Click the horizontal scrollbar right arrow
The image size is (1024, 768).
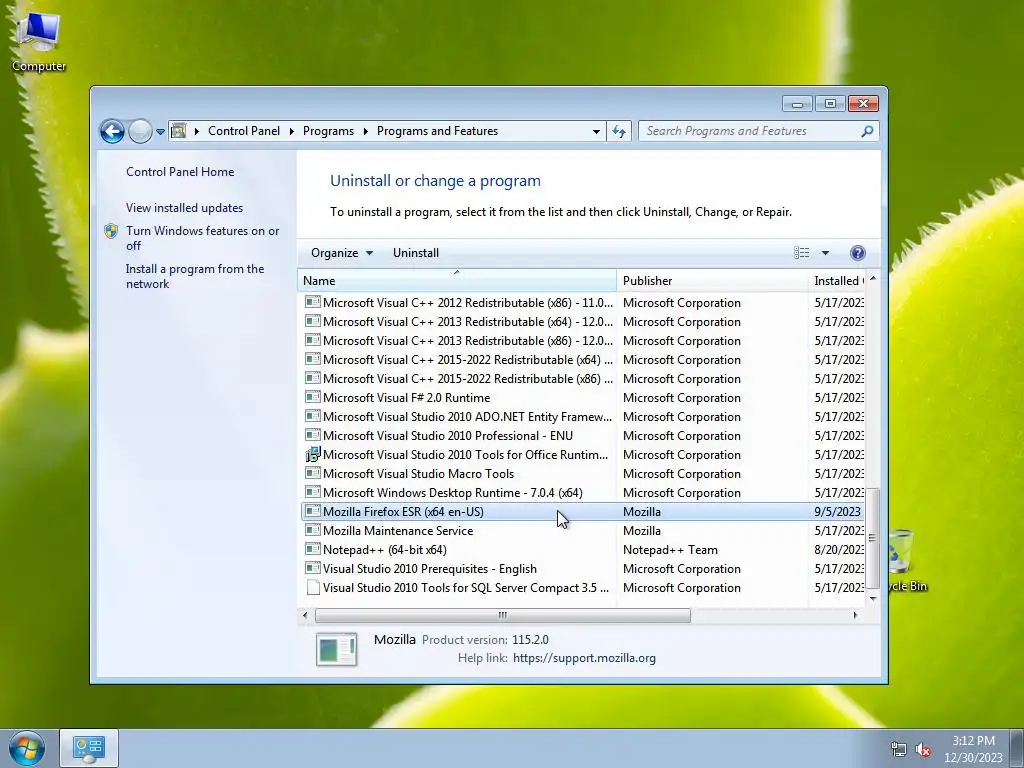(856, 615)
